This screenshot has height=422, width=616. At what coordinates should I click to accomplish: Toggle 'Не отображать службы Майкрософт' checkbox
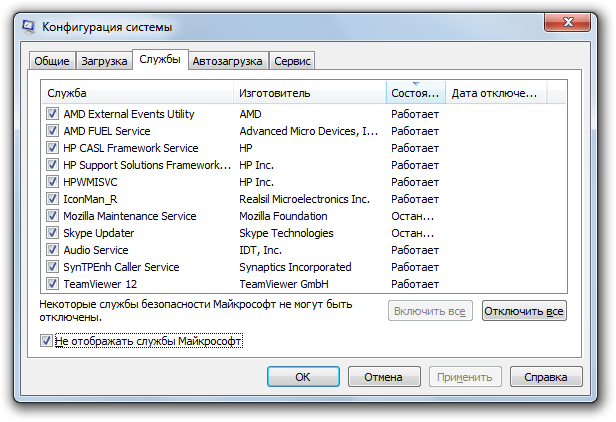click(x=46, y=341)
